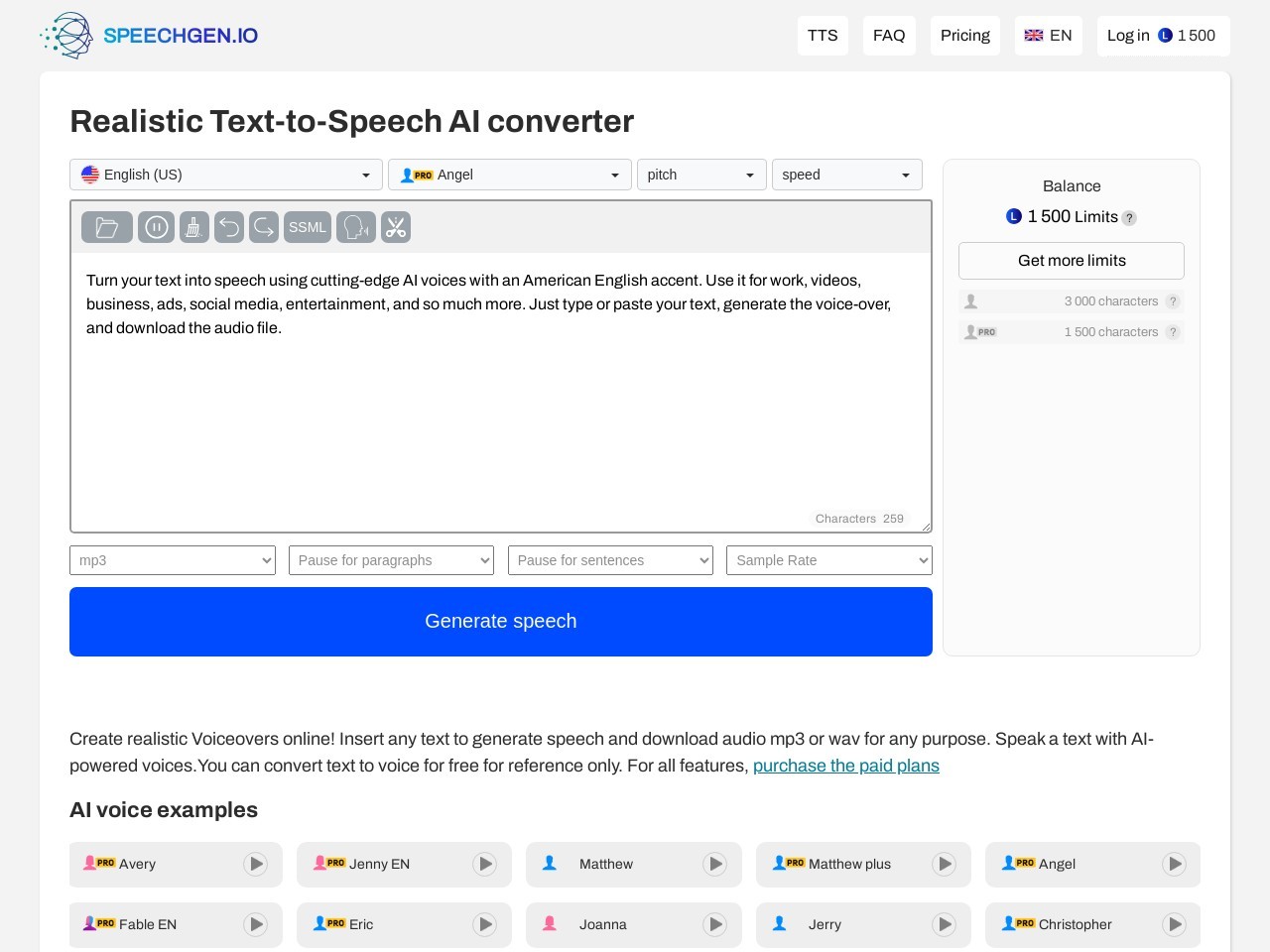Click the Generate speech button
The image size is (1270, 952).
pyautogui.click(x=500, y=621)
